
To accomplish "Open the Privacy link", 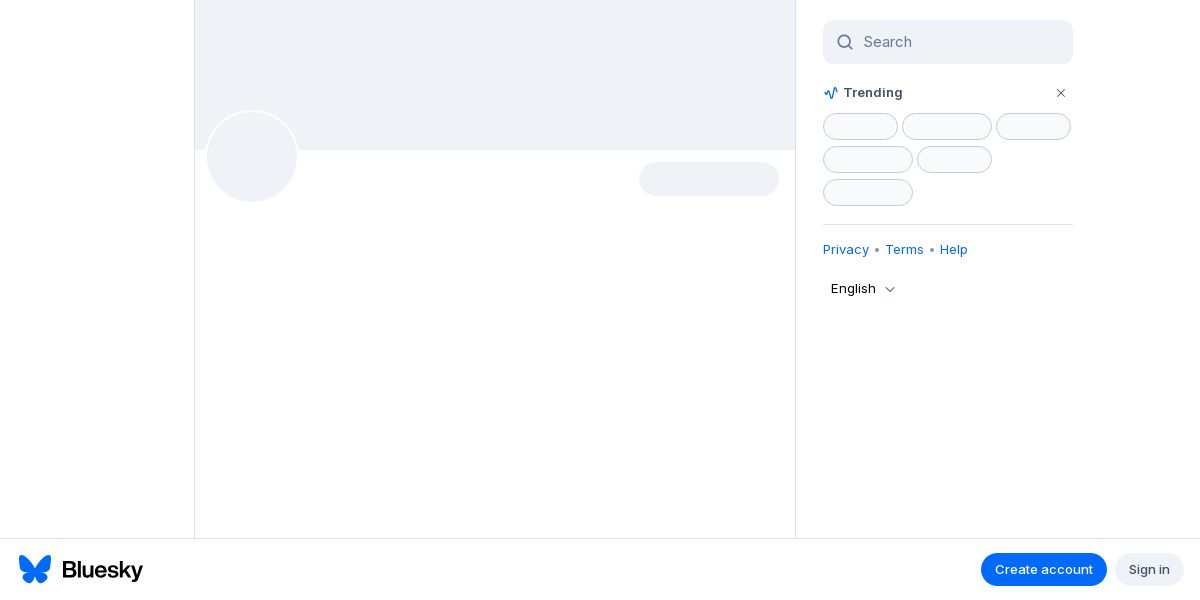I will click(x=846, y=250).
